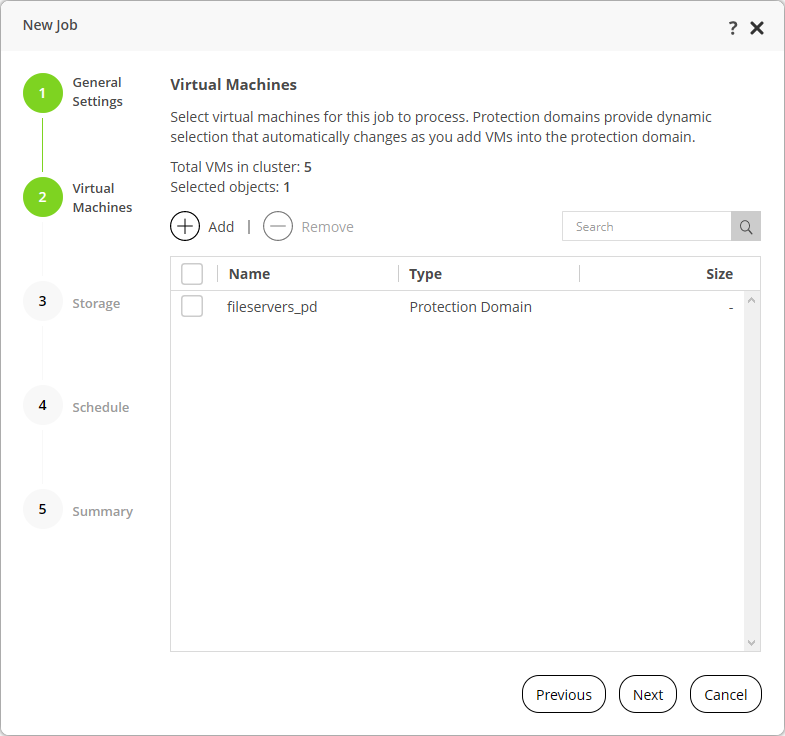The height and width of the screenshot is (736, 785).
Task: Sort the list by Type column
Action: point(425,274)
